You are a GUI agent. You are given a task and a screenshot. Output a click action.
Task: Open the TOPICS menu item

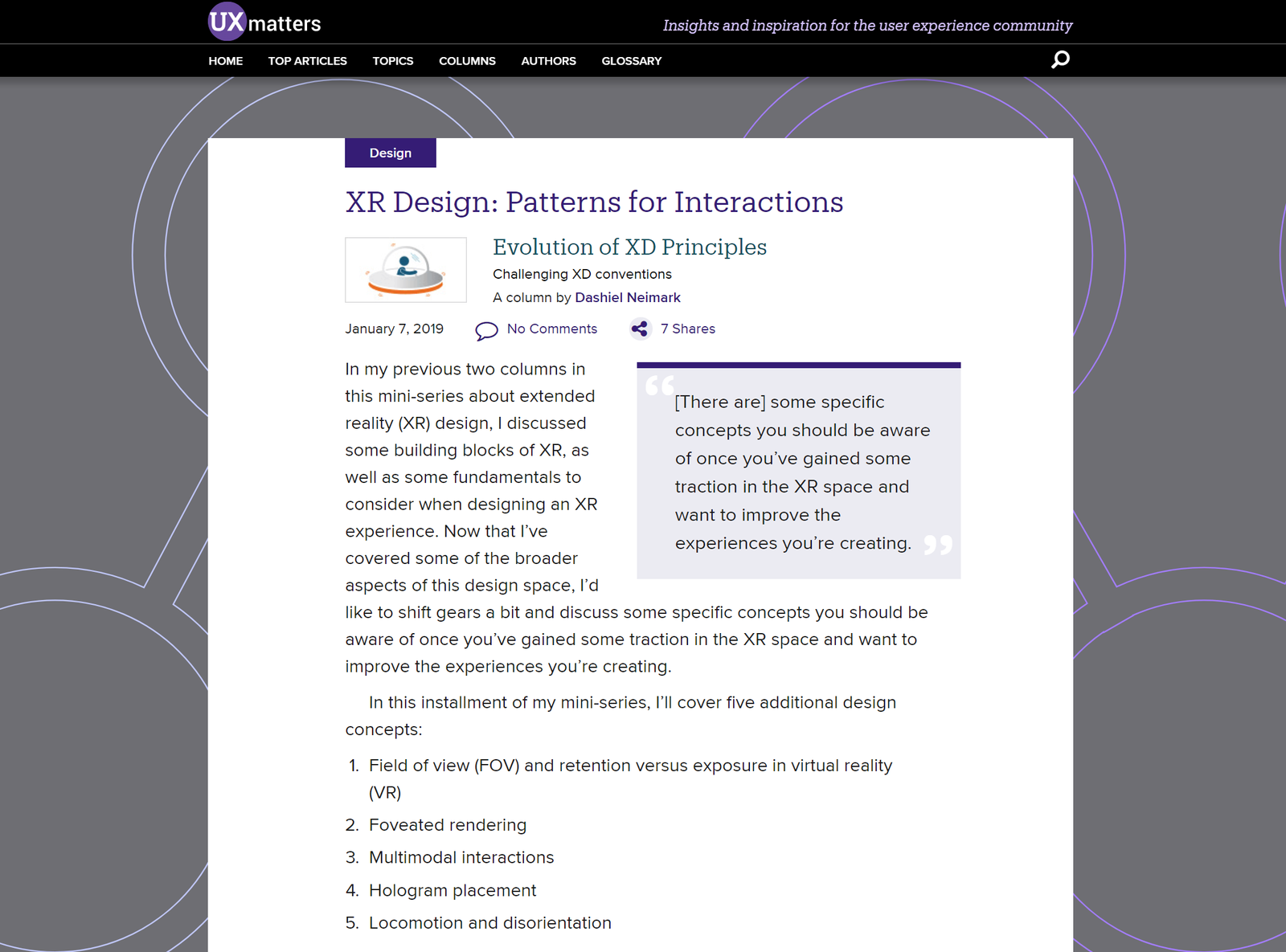[x=392, y=60]
